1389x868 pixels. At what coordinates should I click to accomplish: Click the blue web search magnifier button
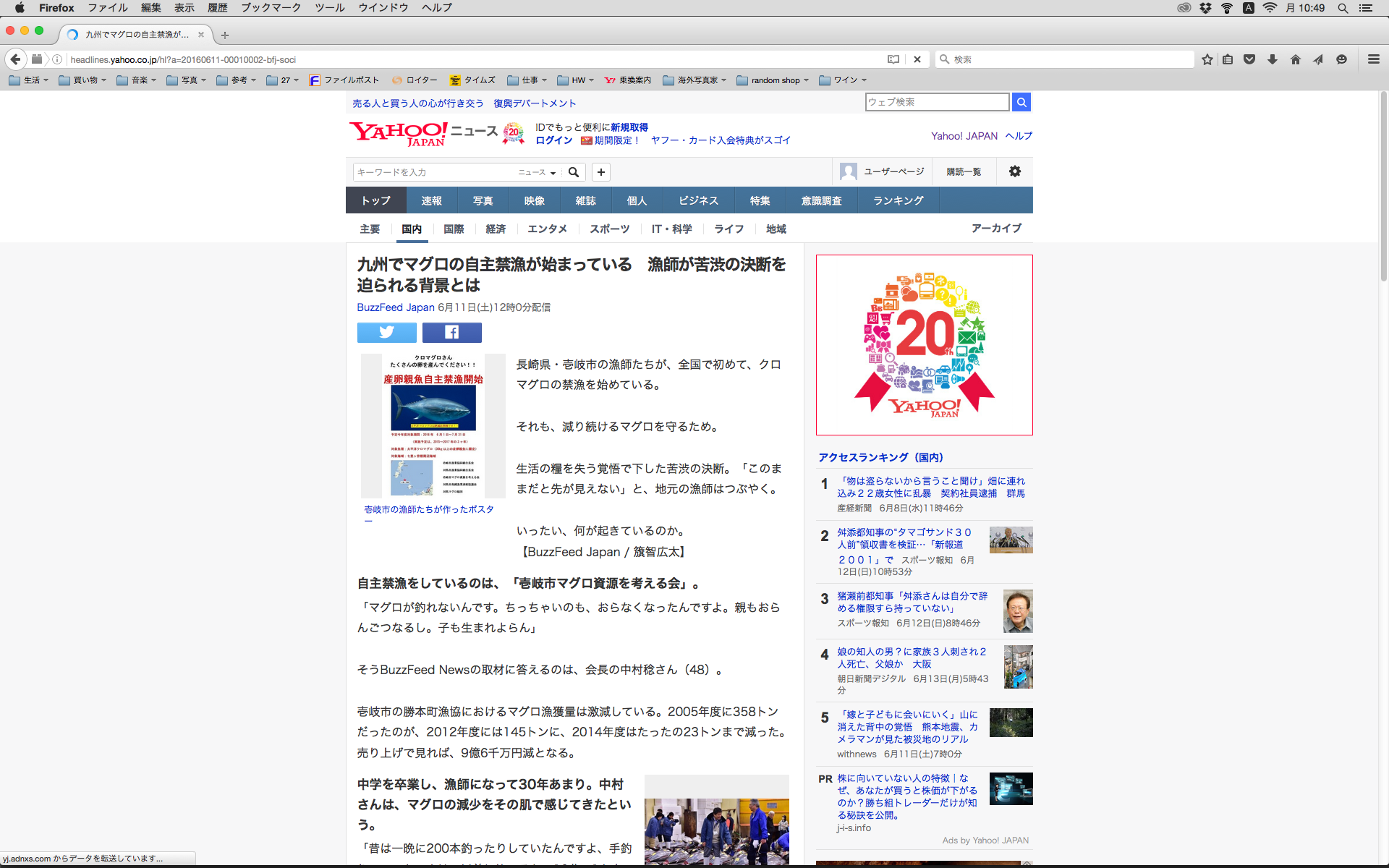pos(1021,102)
